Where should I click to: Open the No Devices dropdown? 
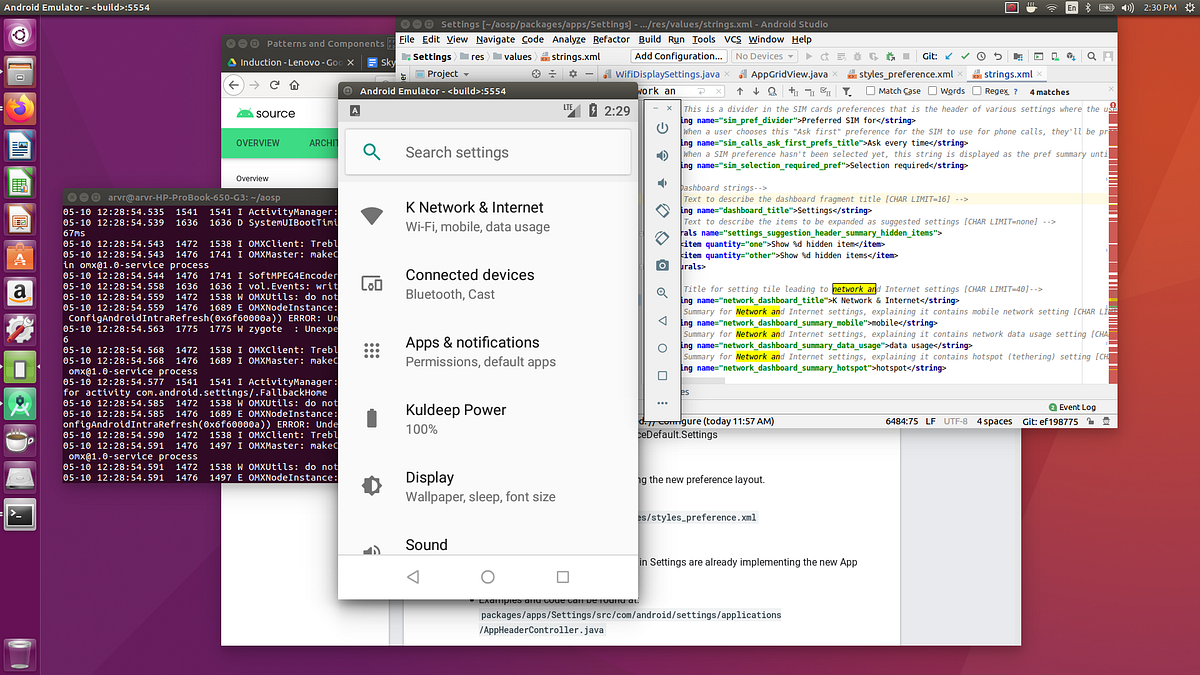pyautogui.click(x=763, y=55)
